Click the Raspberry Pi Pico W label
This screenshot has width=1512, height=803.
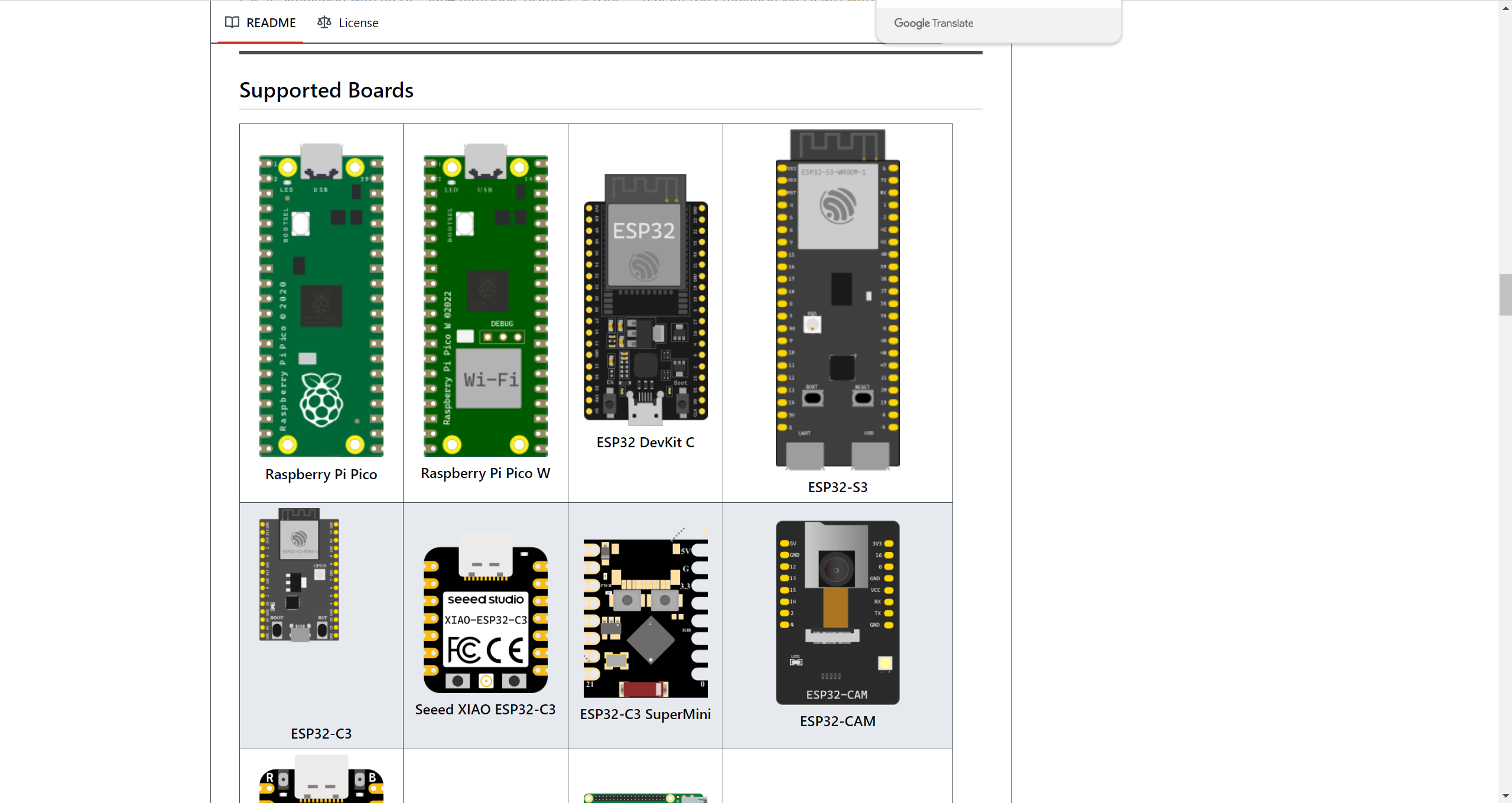pos(485,473)
